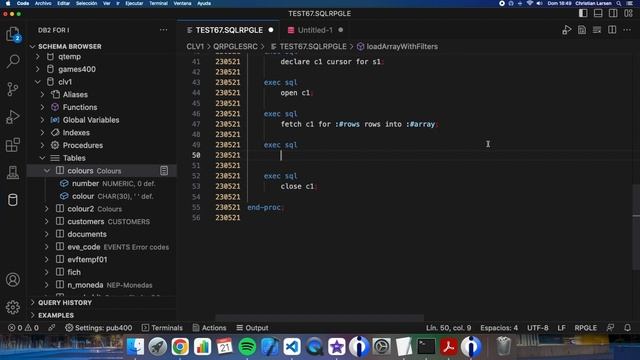
Task: Open the Search view in the activity bar
Action: pyautogui.click(x=13, y=62)
